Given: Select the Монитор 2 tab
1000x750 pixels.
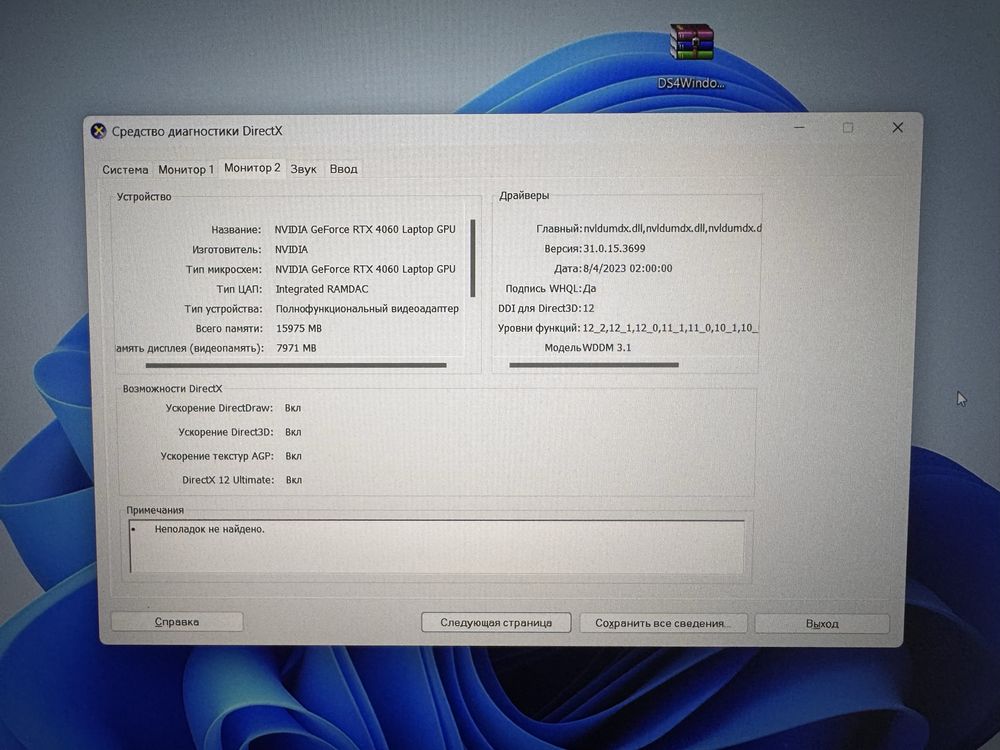Looking at the screenshot, I should 252,168.
